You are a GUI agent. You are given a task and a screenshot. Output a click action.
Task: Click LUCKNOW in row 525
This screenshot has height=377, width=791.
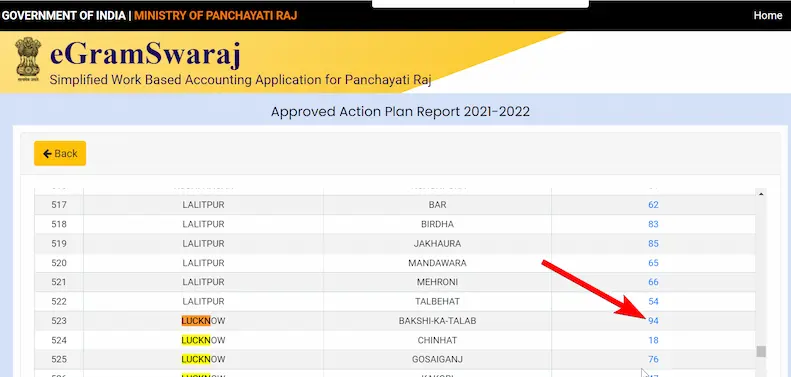click(203, 360)
